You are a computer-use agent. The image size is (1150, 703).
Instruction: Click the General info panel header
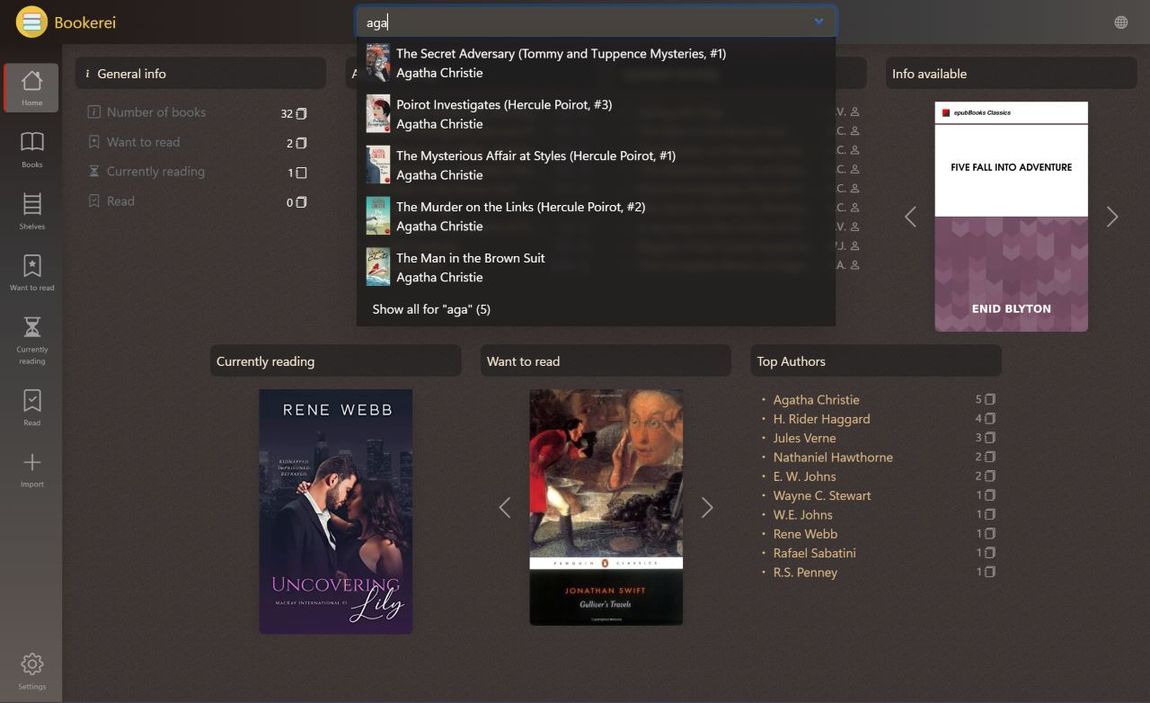pos(200,73)
